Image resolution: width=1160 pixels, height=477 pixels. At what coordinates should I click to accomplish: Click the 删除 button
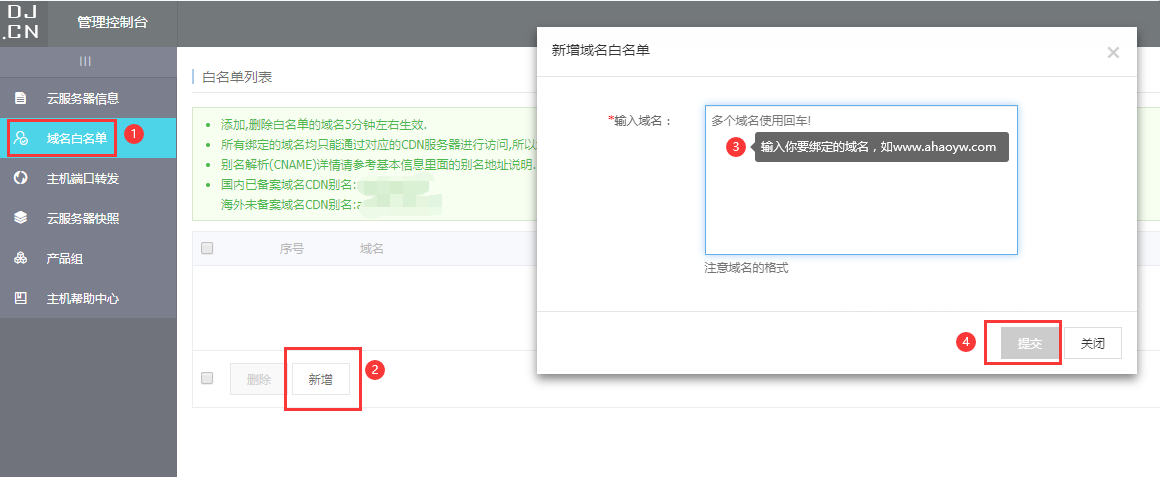(259, 379)
